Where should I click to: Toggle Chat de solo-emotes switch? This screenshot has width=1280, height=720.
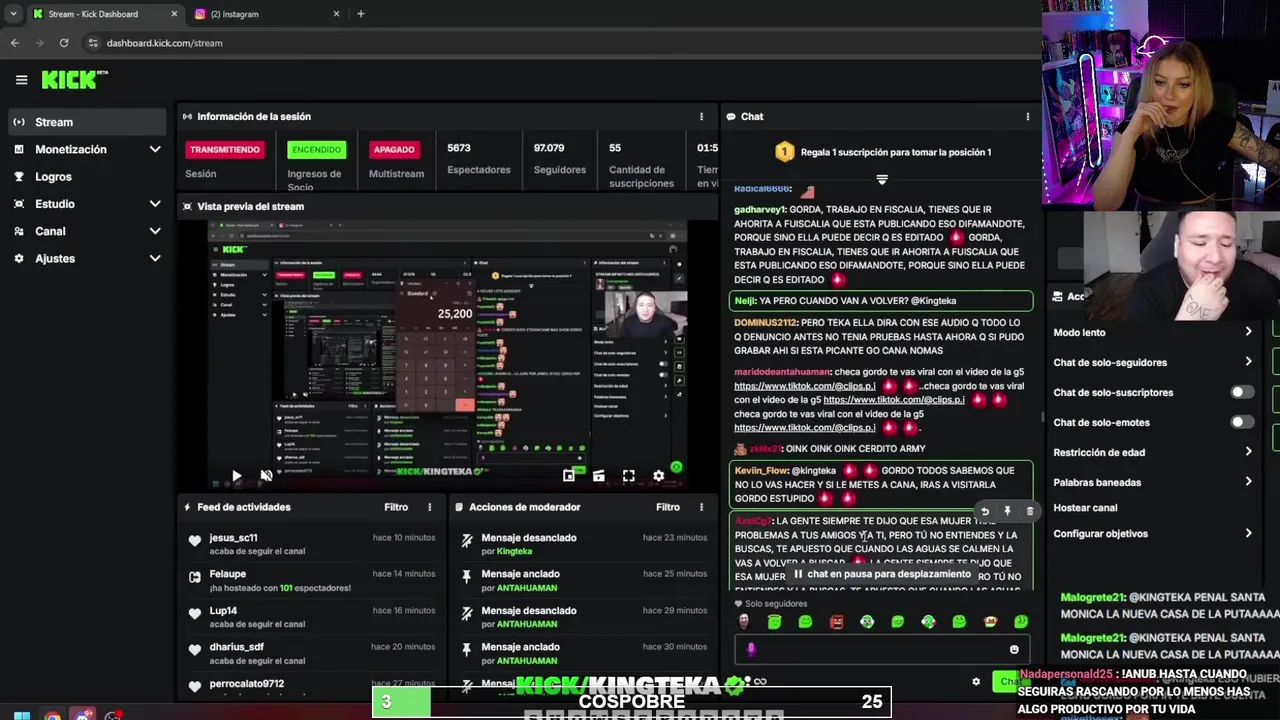1242,422
